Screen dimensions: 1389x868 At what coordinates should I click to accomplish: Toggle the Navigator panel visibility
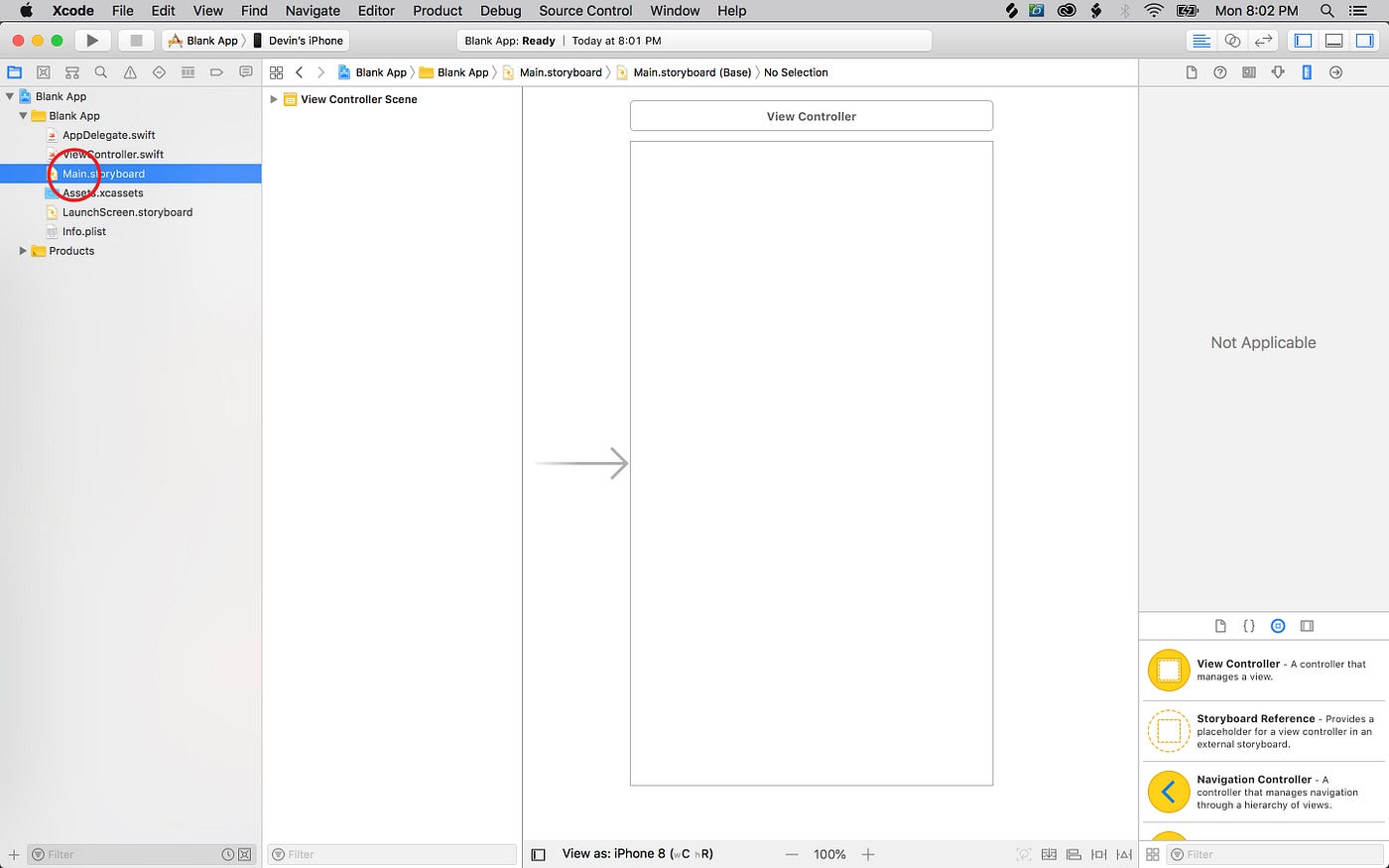click(x=1304, y=41)
